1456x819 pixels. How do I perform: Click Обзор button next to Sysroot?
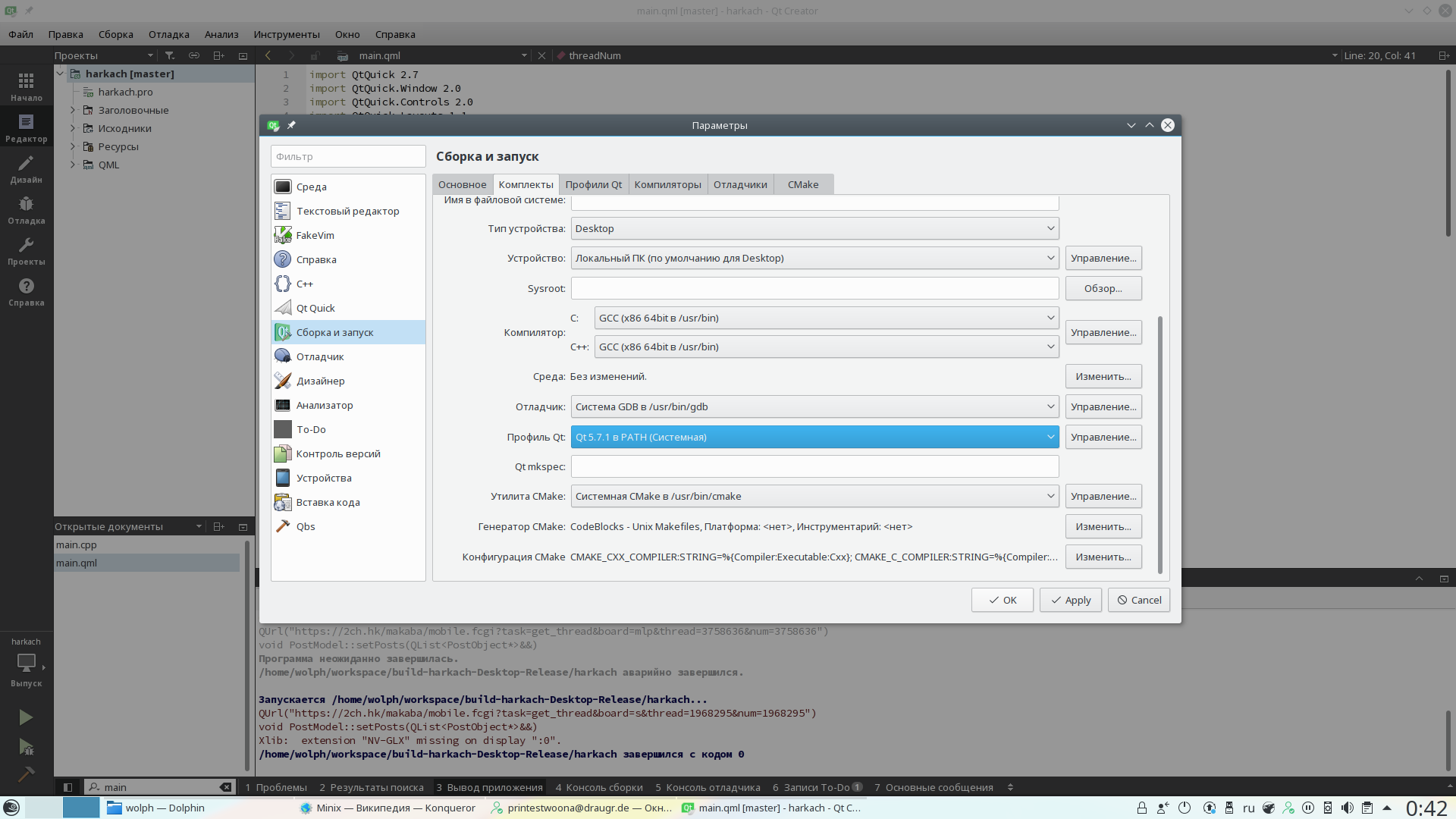pyautogui.click(x=1103, y=288)
